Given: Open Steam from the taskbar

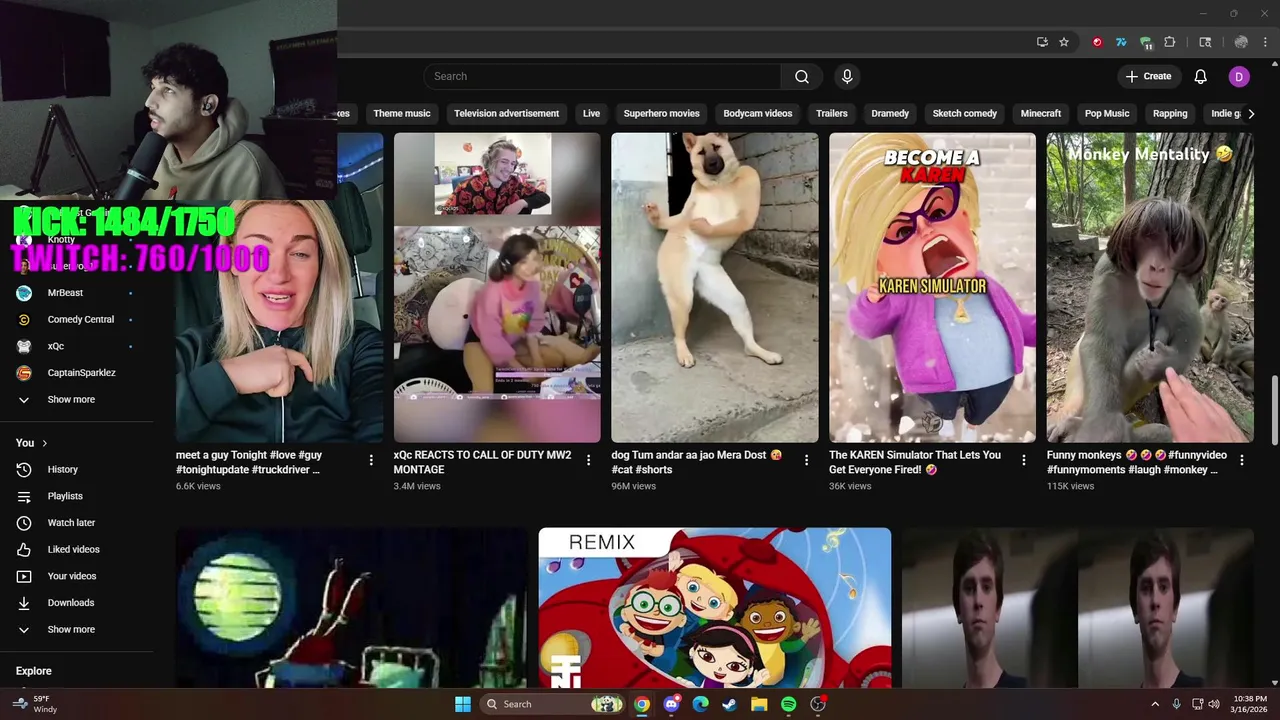Looking at the screenshot, I should (729, 704).
